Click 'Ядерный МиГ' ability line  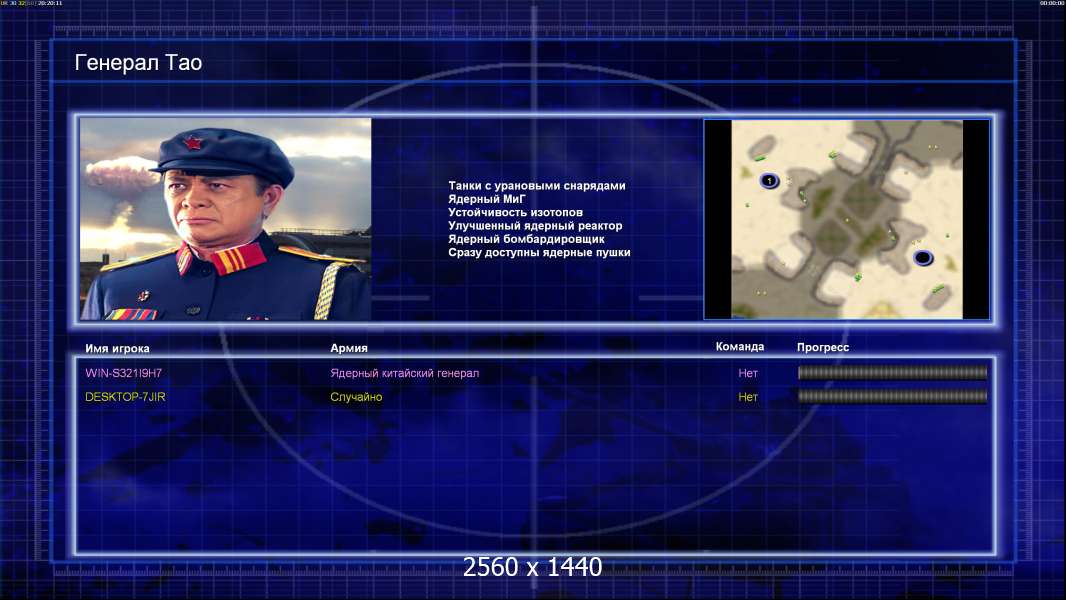click(487, 199)
